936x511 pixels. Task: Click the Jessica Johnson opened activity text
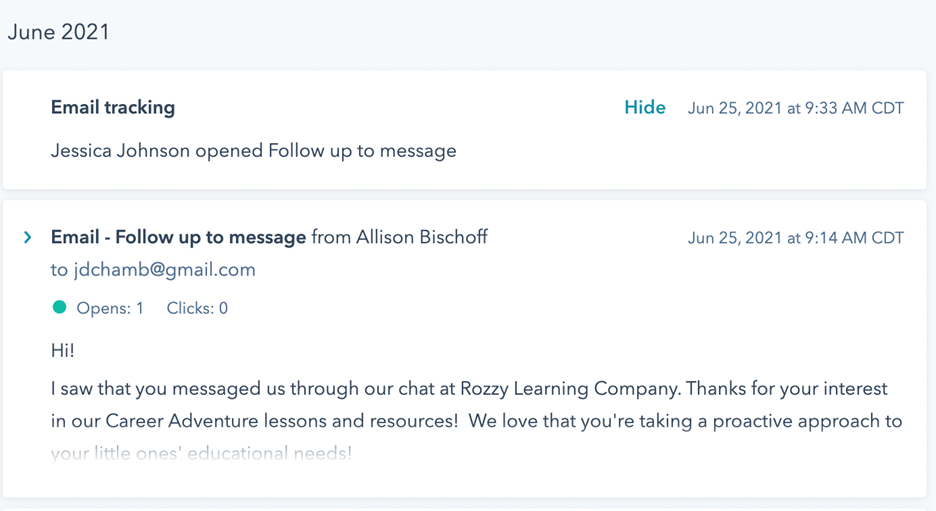(254, 151)
